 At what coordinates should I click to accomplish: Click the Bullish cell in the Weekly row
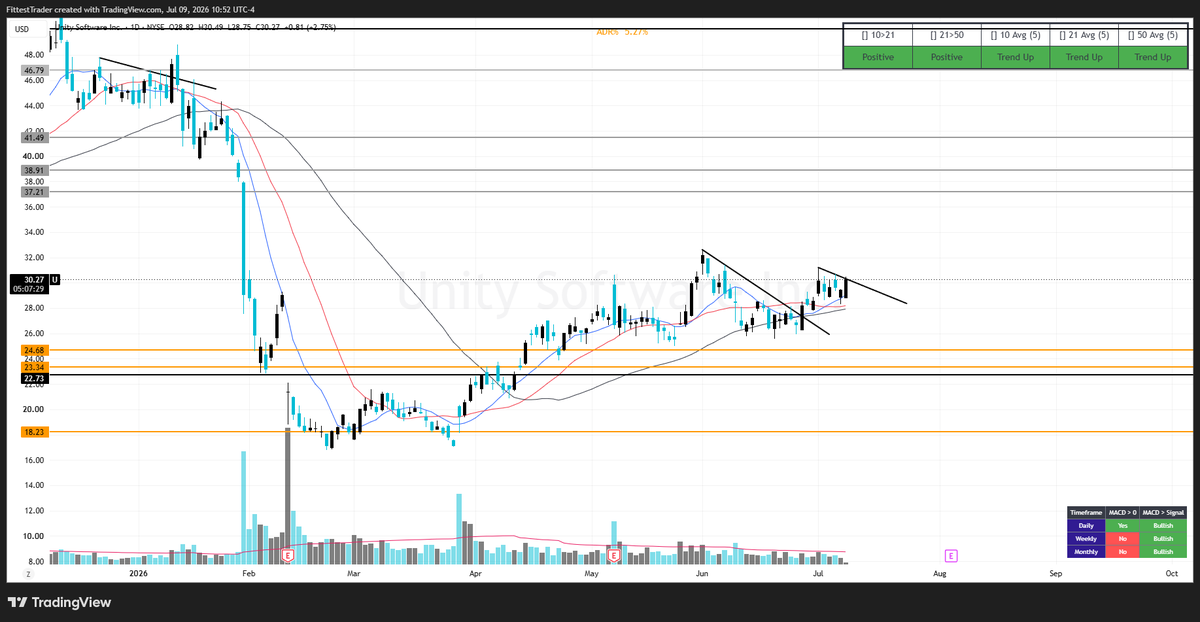[x=1163, y=538]
